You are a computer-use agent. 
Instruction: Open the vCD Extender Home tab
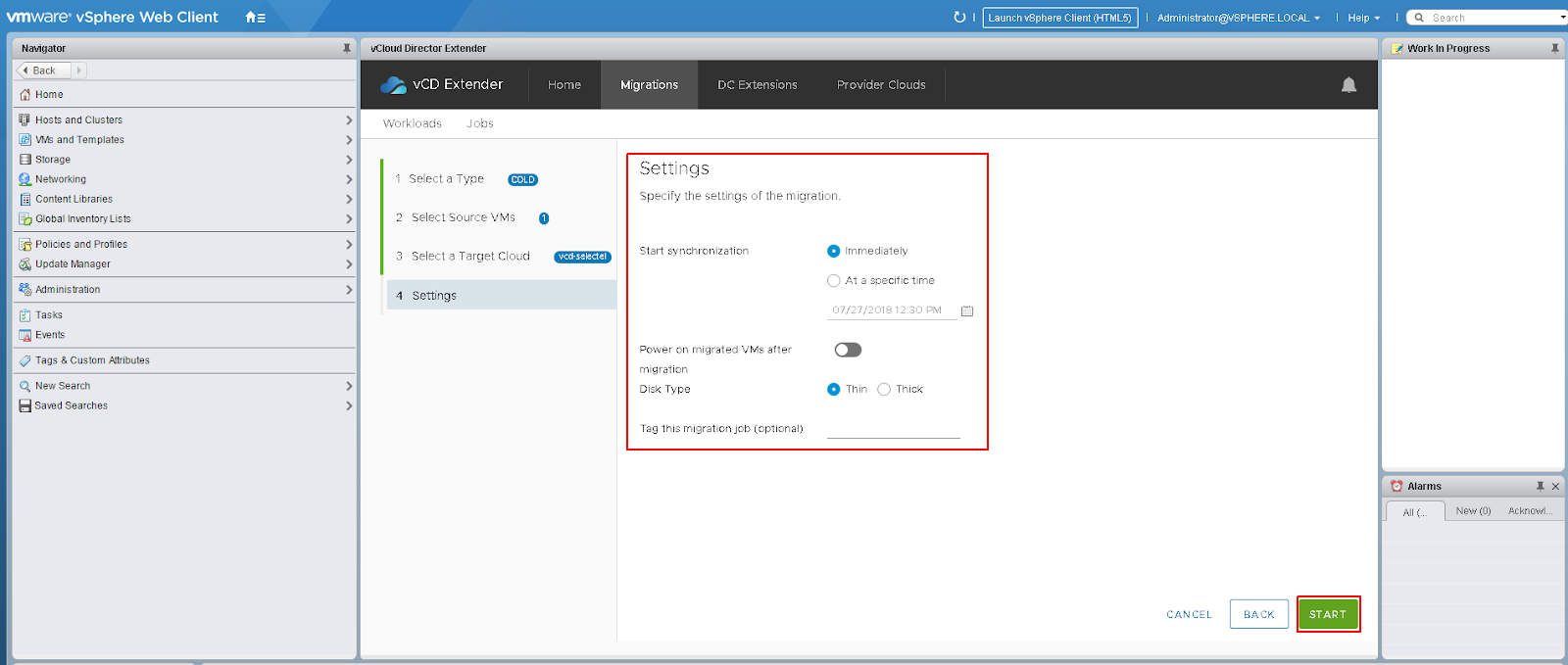coord(564,85)
